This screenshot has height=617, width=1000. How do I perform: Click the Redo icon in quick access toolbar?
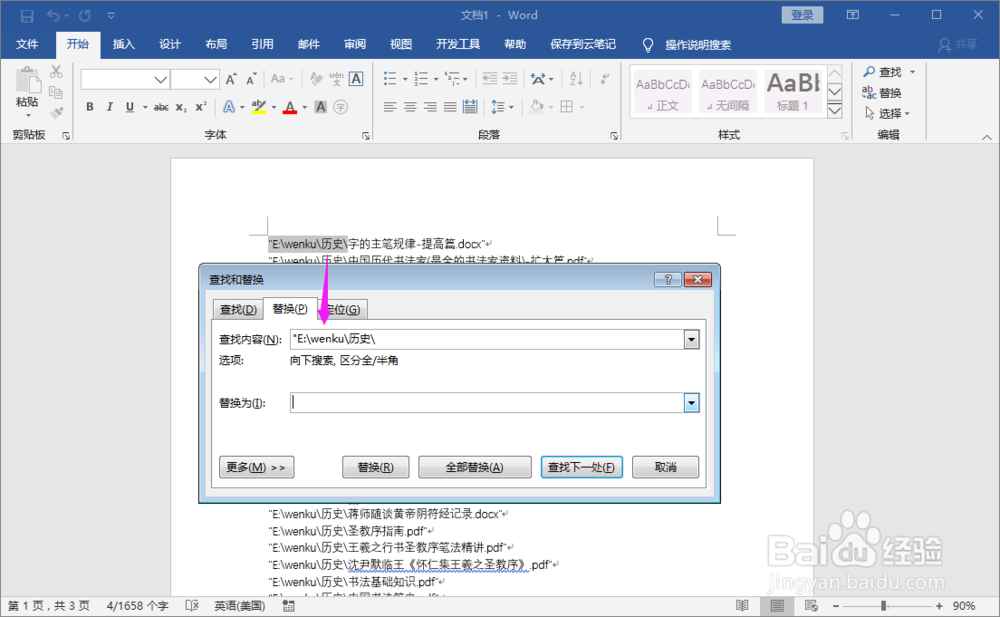pyautogui.click(x=85, y=15)
